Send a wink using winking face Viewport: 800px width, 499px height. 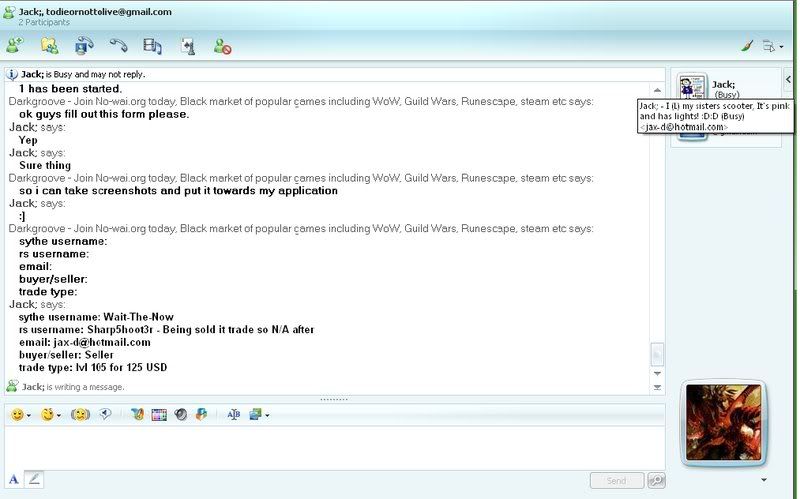click(47, 414)
